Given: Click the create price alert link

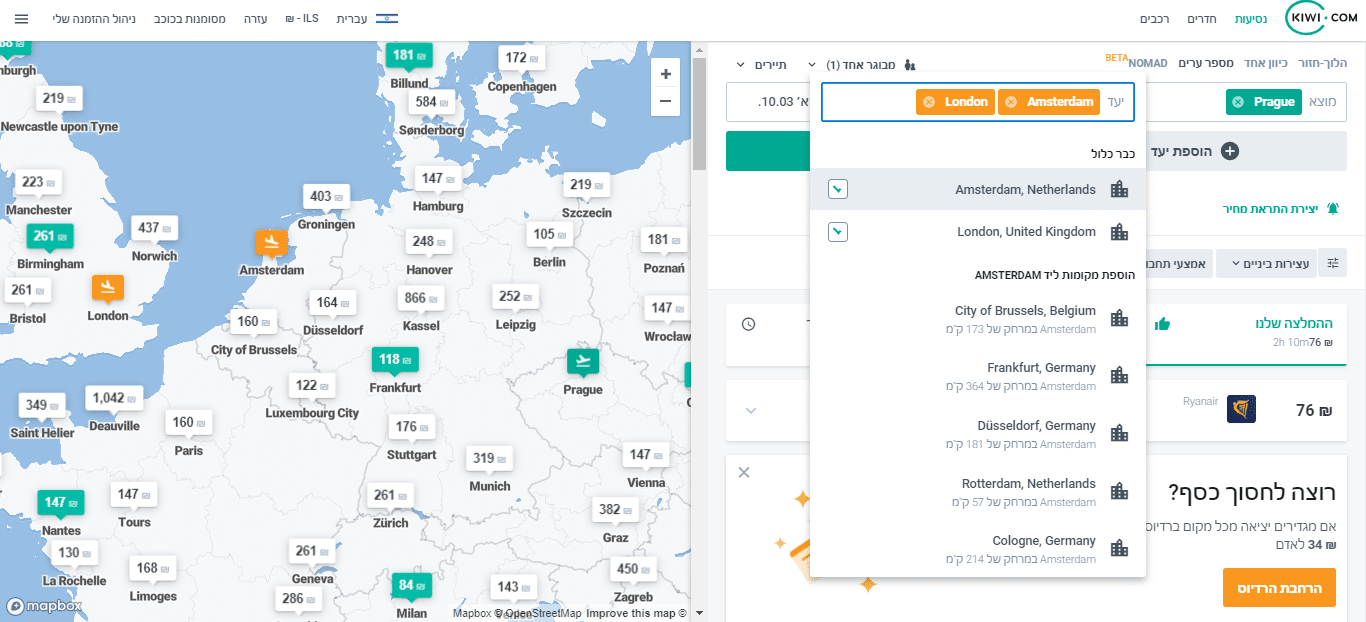Looking at the screenshot, I should click(x=1281, y=209).
